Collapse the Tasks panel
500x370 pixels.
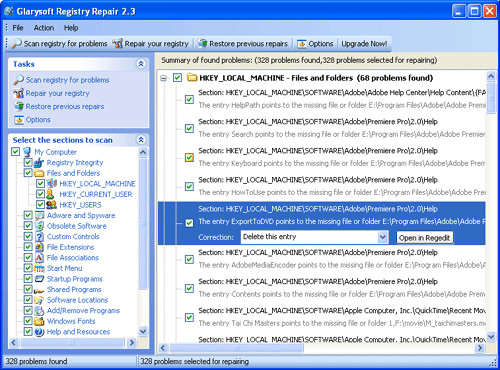point(141,64)
